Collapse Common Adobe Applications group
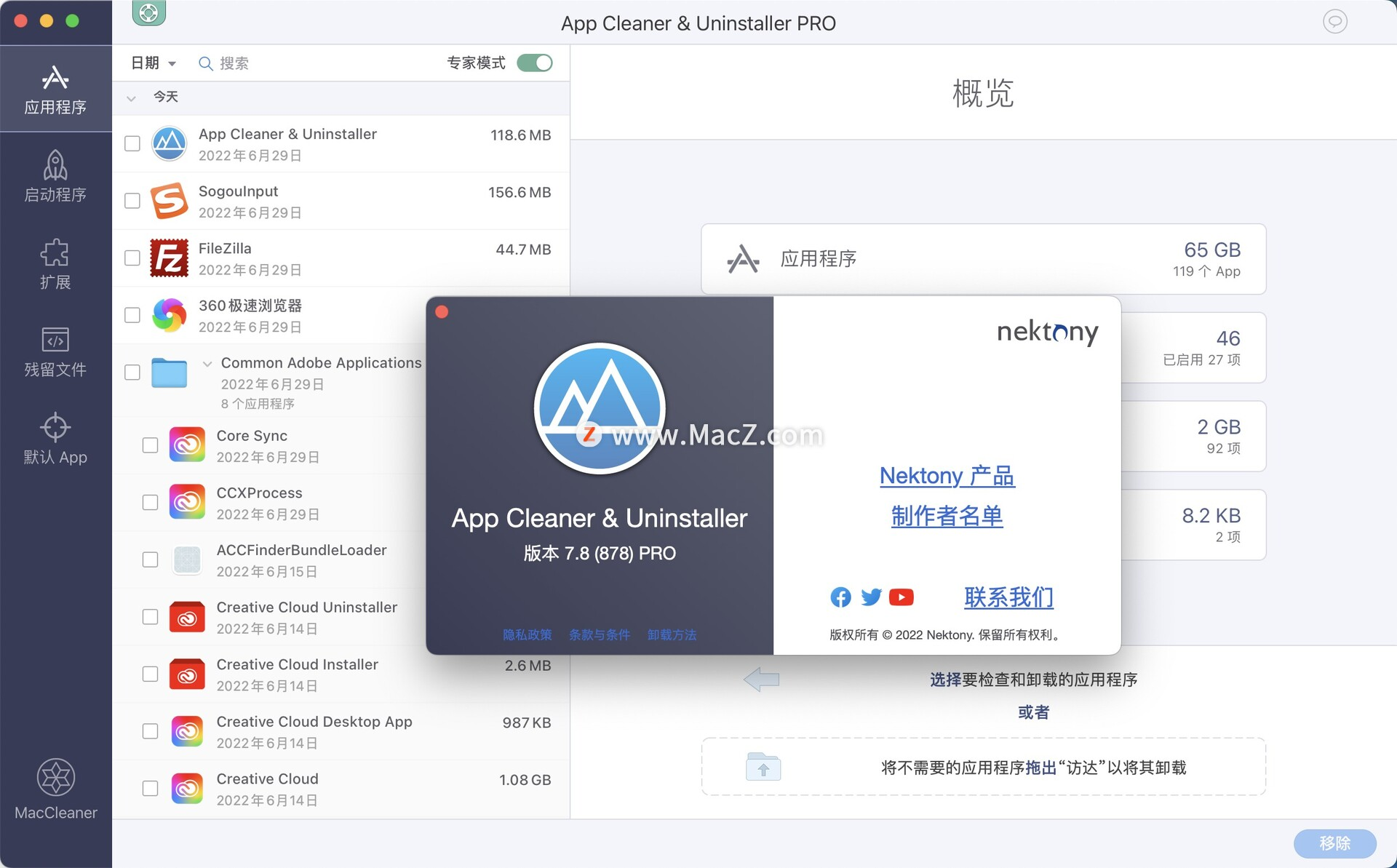 pos(207,363)
